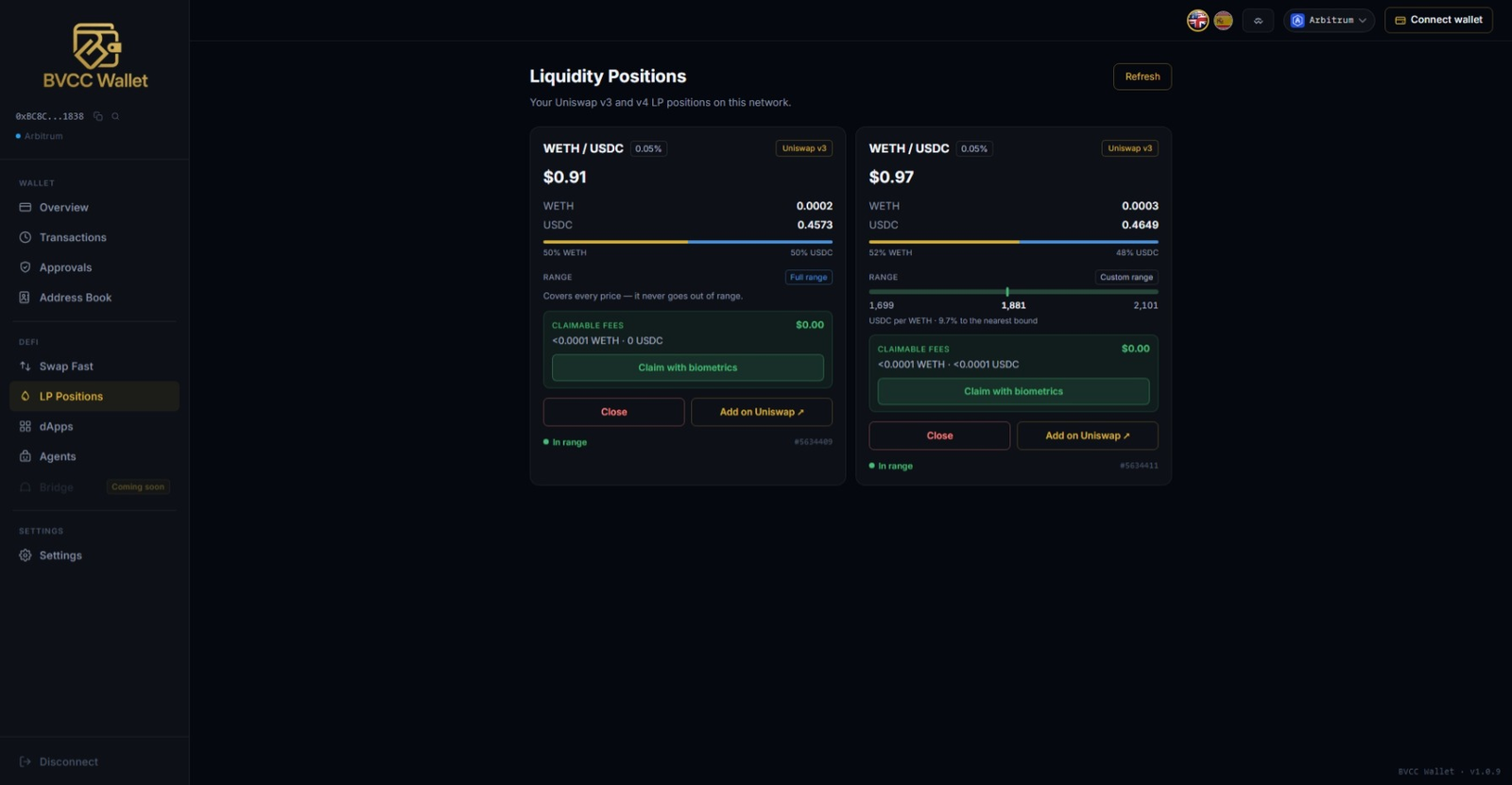Click the Coming soon badge beside Bridge
The image size is (1512, 785).
pos(138,487)
